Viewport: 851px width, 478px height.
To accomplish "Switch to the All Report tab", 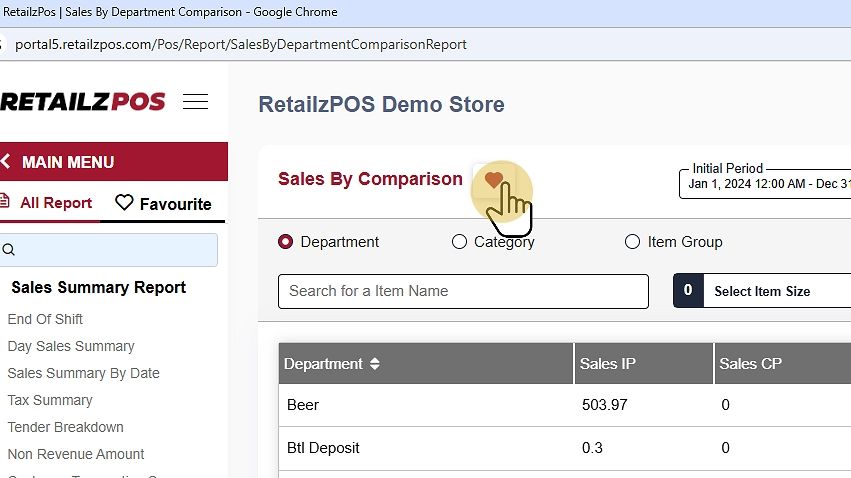I will point(50,203).
